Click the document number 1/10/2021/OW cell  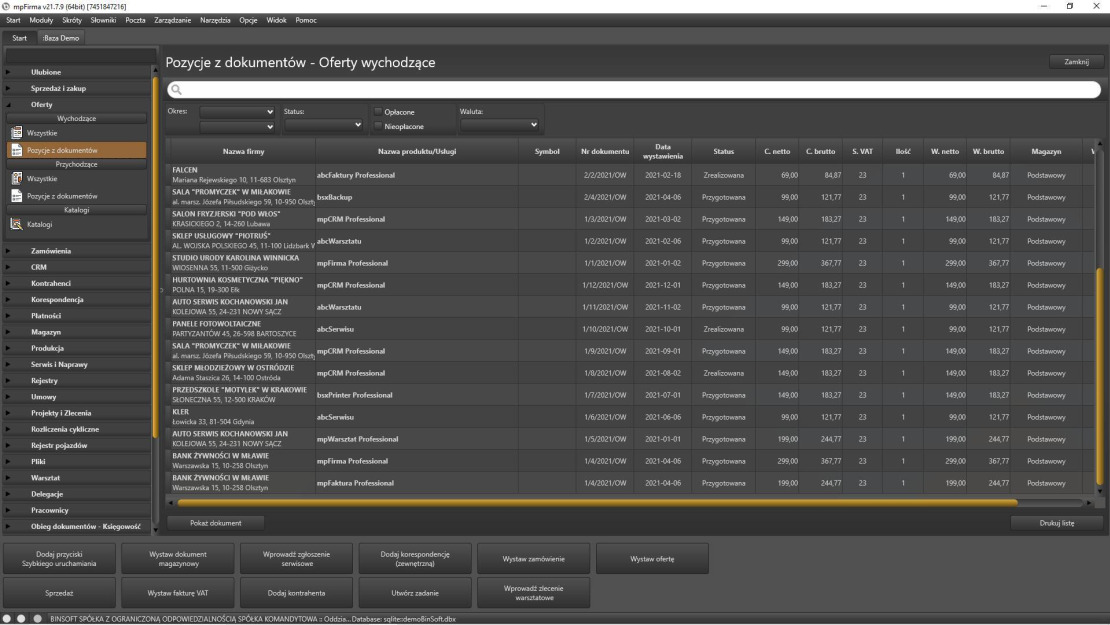point(605,329)
